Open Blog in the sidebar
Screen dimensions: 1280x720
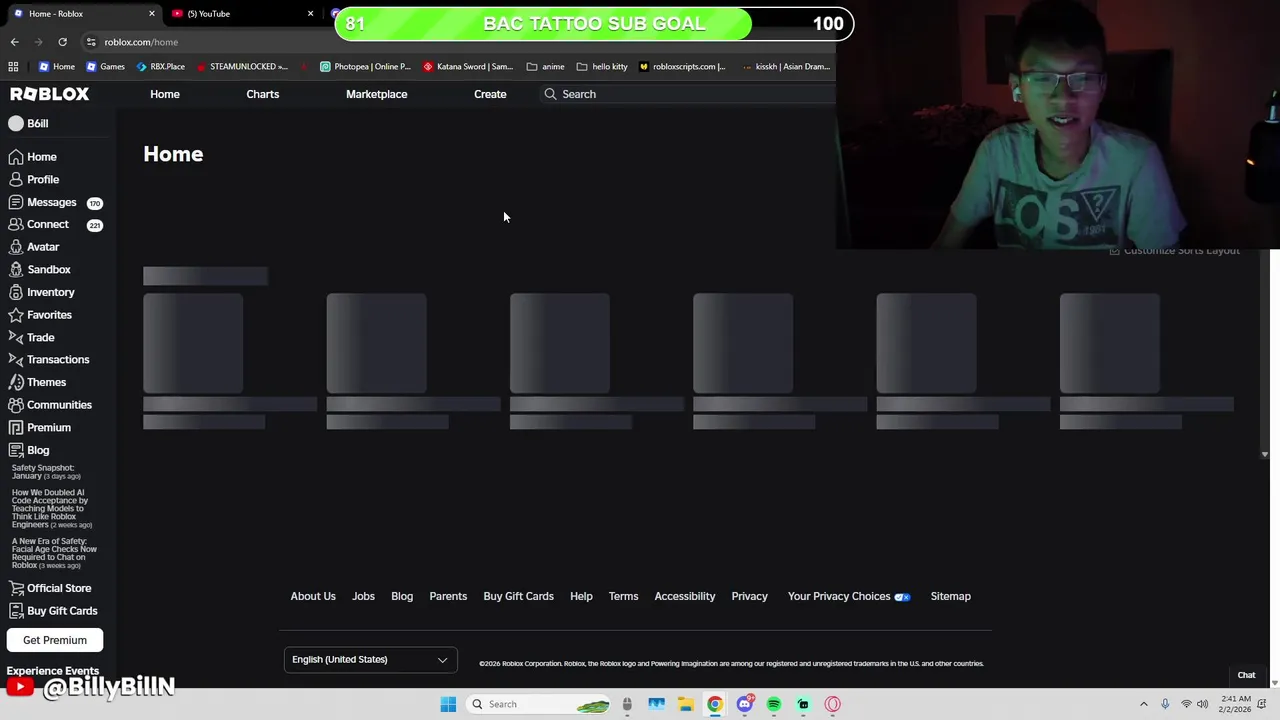29,450
